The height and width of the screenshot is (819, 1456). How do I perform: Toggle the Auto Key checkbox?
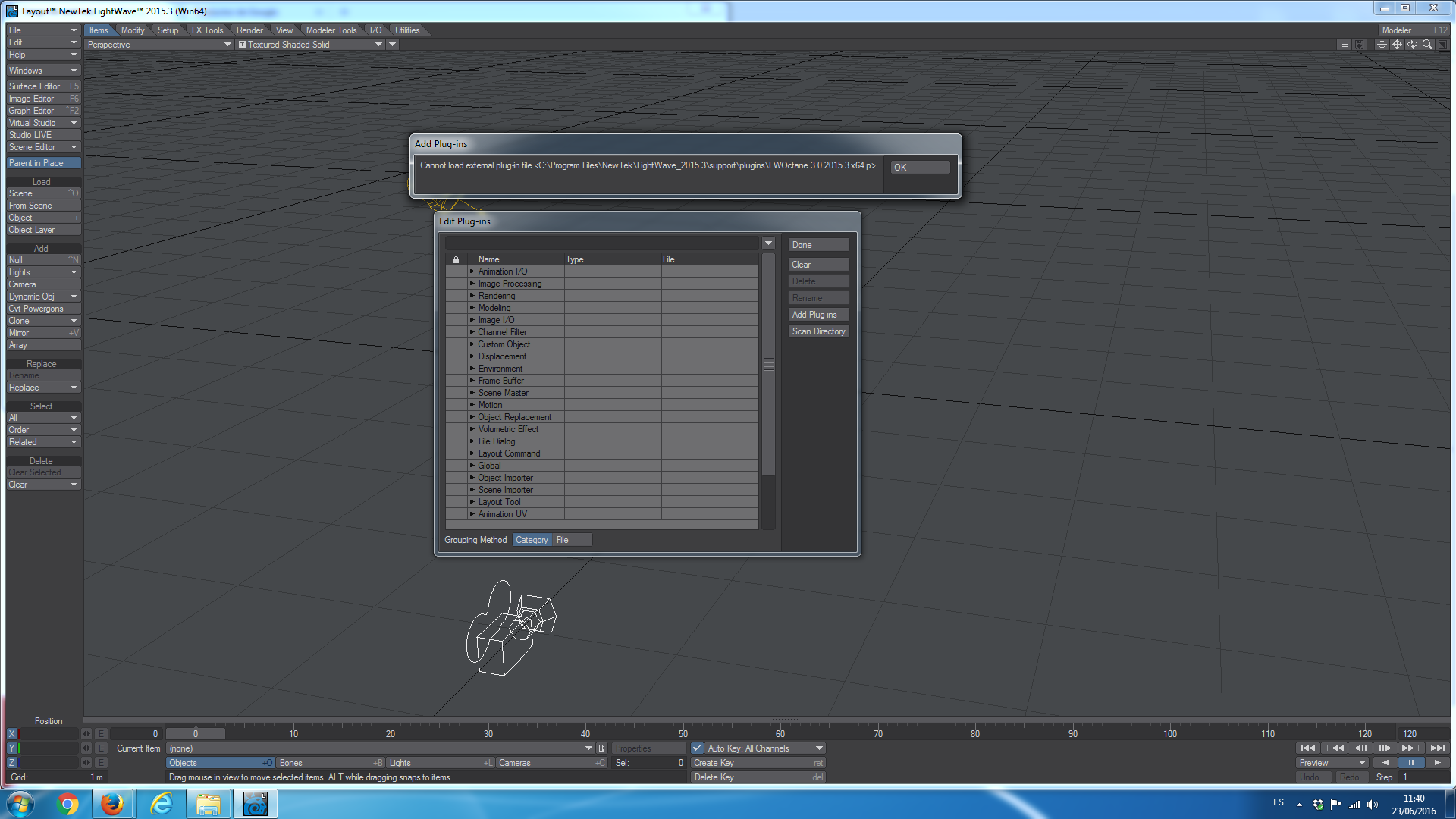(x=697, y=748)
